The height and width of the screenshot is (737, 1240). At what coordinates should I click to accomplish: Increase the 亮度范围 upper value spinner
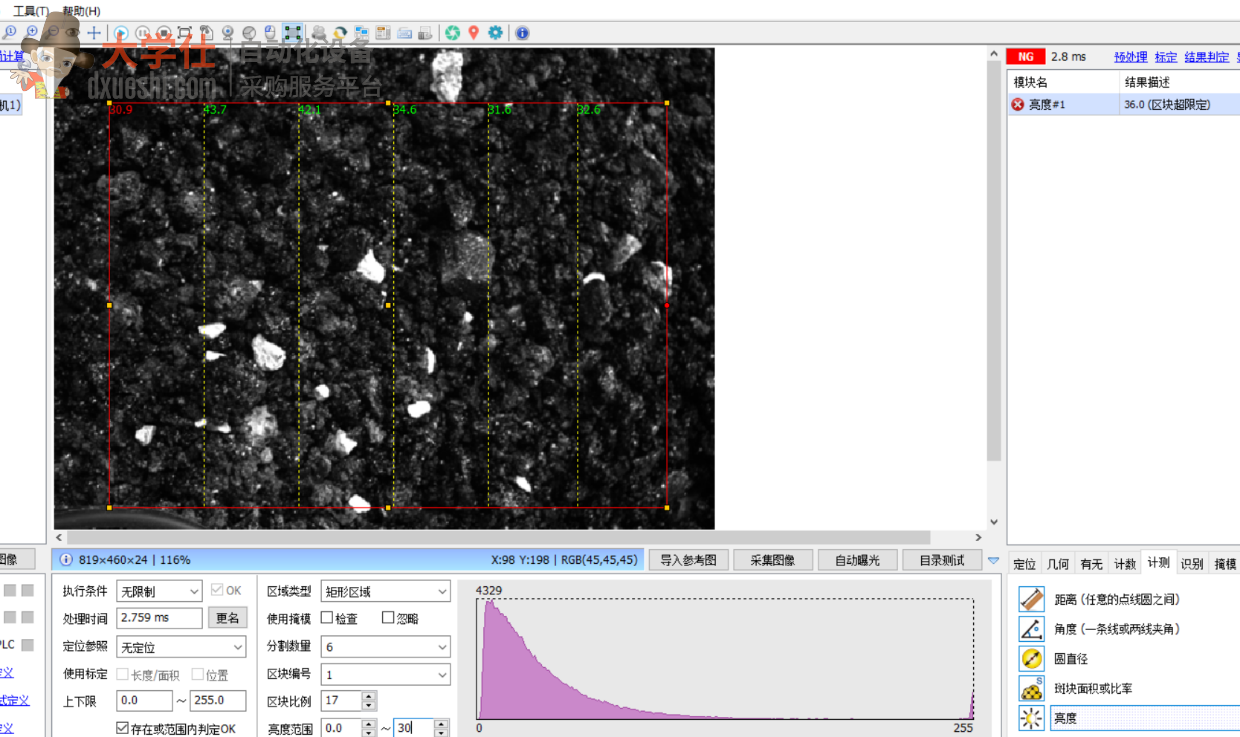point(441,723)
